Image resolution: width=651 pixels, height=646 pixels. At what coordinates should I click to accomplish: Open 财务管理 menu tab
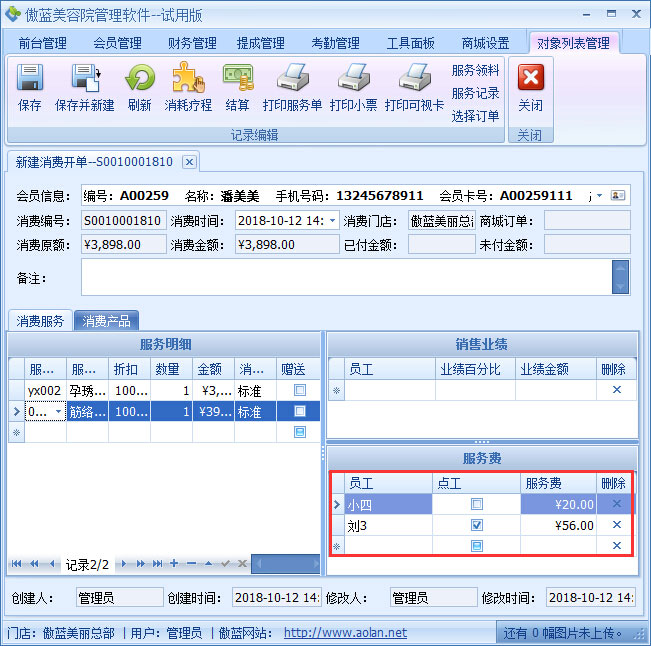pos(192,43)
